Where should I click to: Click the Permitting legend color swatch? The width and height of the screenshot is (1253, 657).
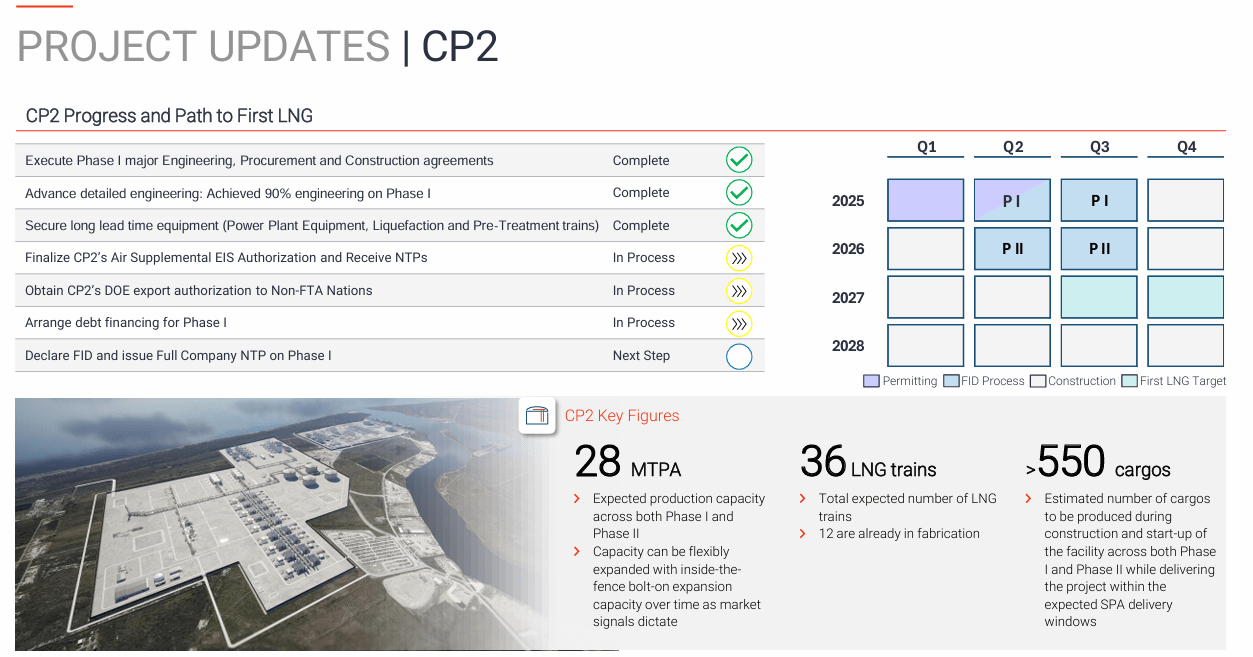pyautogui.click(x=871, y=381)
